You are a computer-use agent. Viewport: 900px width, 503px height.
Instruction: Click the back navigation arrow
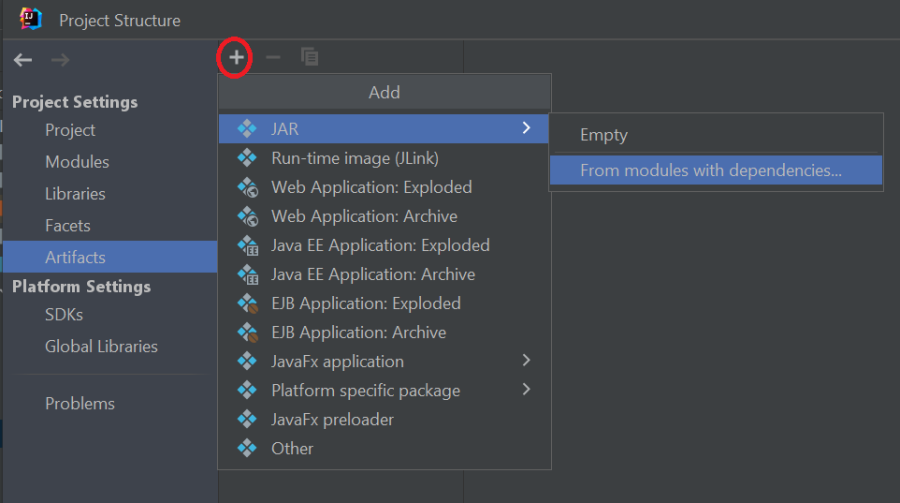23,60
